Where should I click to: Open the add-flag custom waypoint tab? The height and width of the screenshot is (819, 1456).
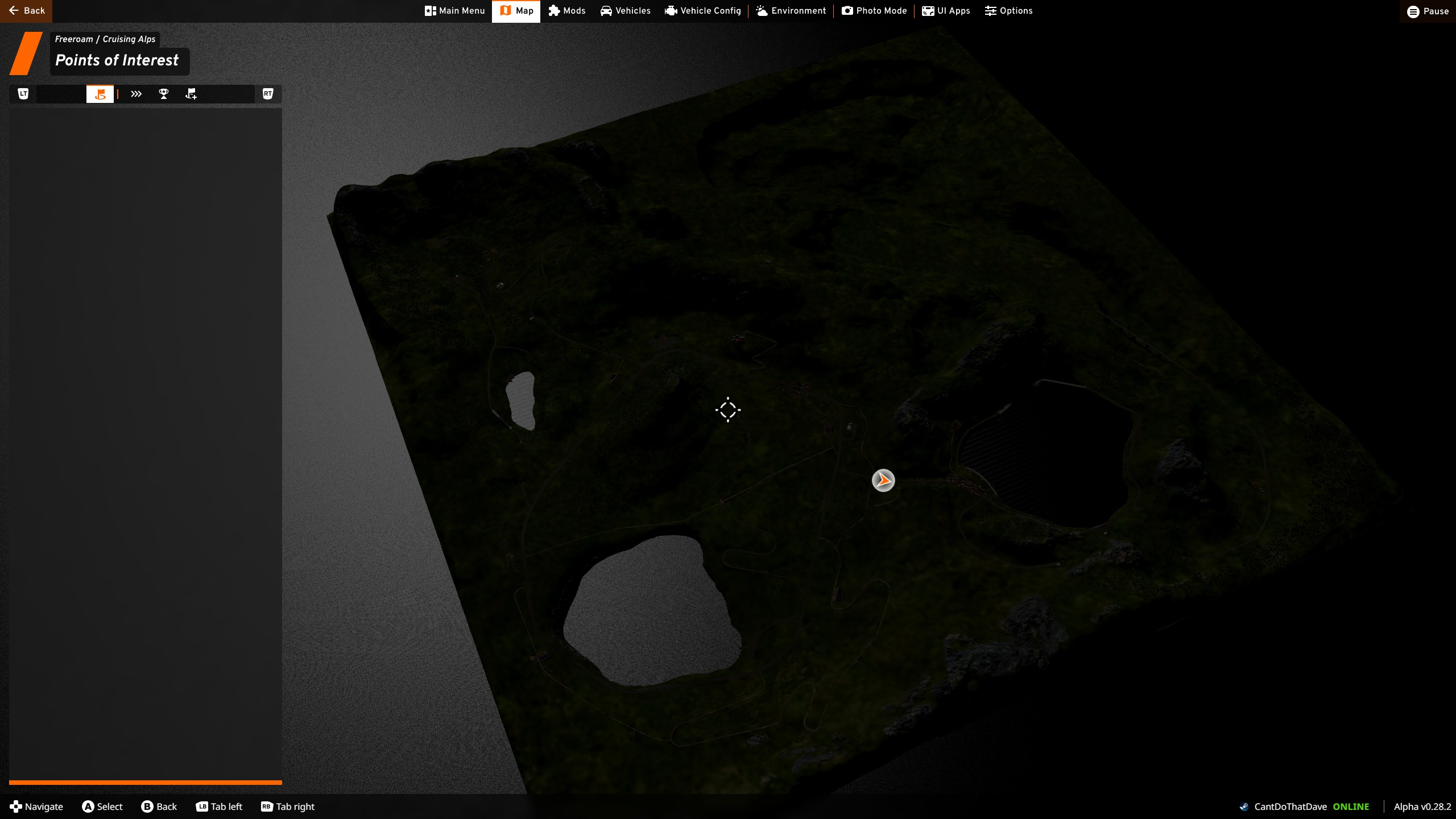(x=191, y=94)
